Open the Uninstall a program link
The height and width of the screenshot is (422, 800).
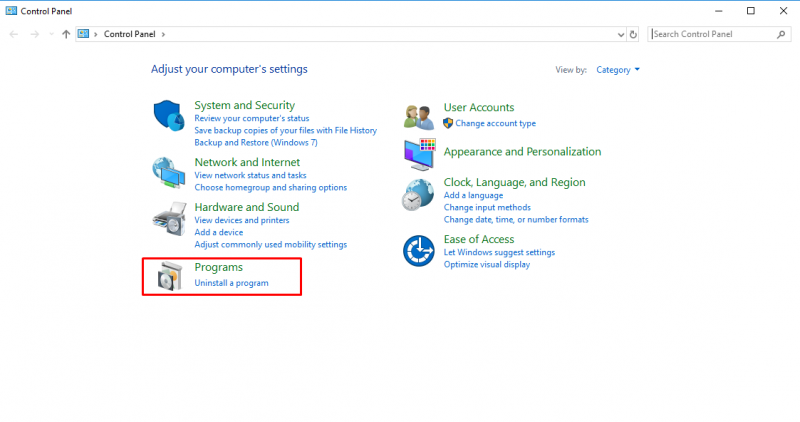[231, 283]
